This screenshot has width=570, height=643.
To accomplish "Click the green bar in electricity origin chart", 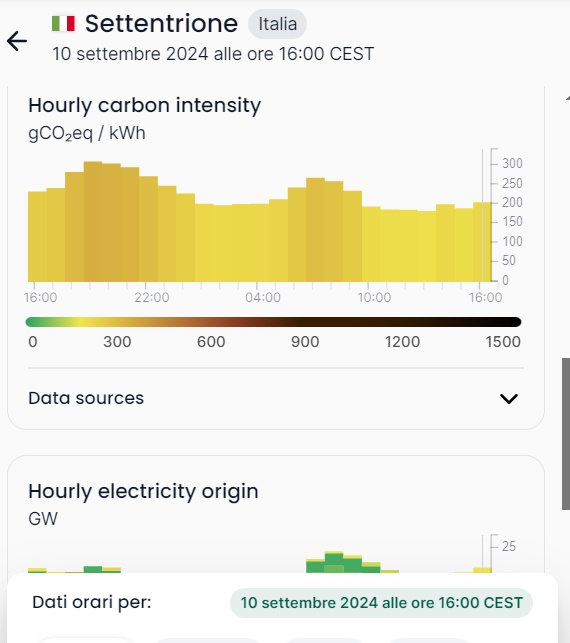I will 334,563.
